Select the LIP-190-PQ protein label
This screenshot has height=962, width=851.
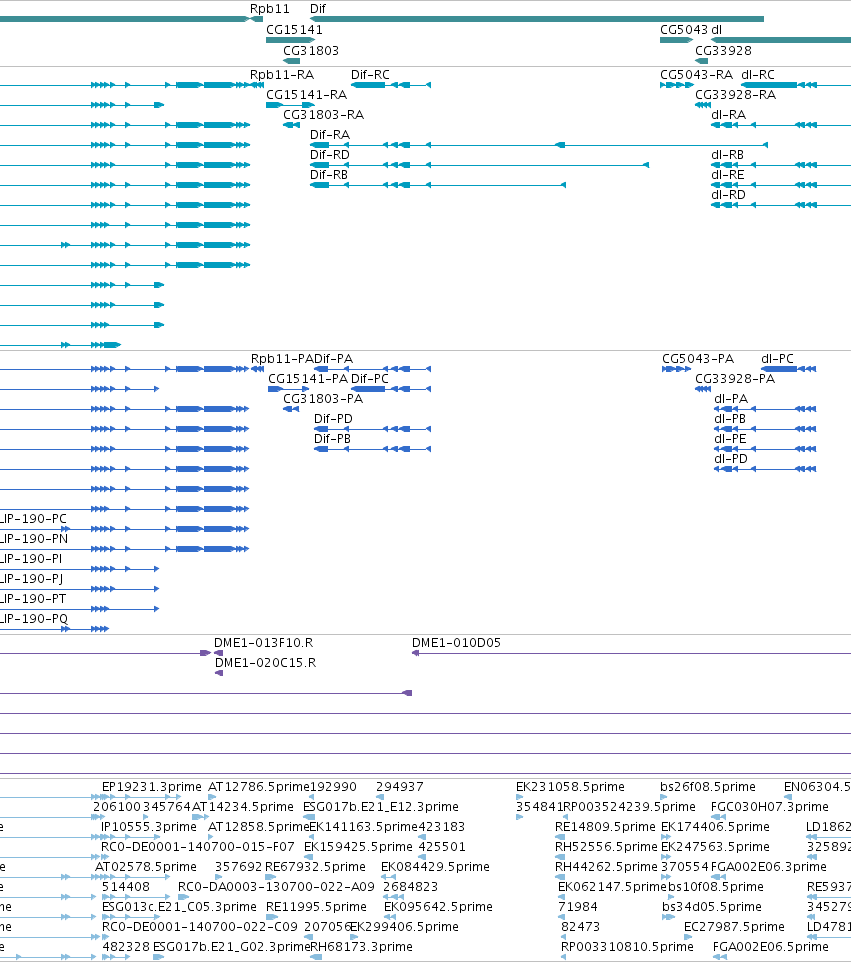(34, 619)
